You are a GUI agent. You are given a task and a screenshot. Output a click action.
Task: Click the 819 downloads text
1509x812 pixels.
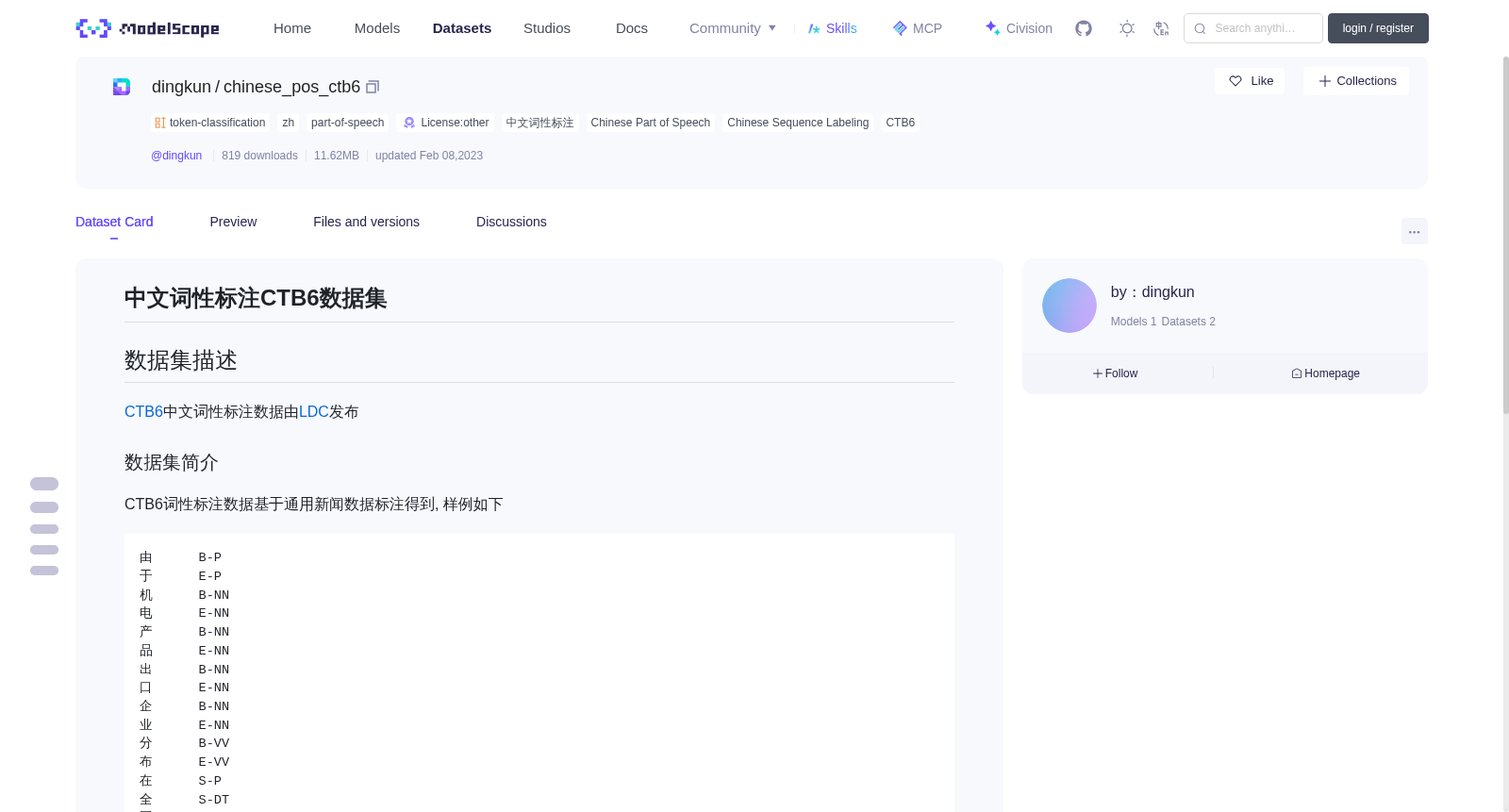coord(259,156)
